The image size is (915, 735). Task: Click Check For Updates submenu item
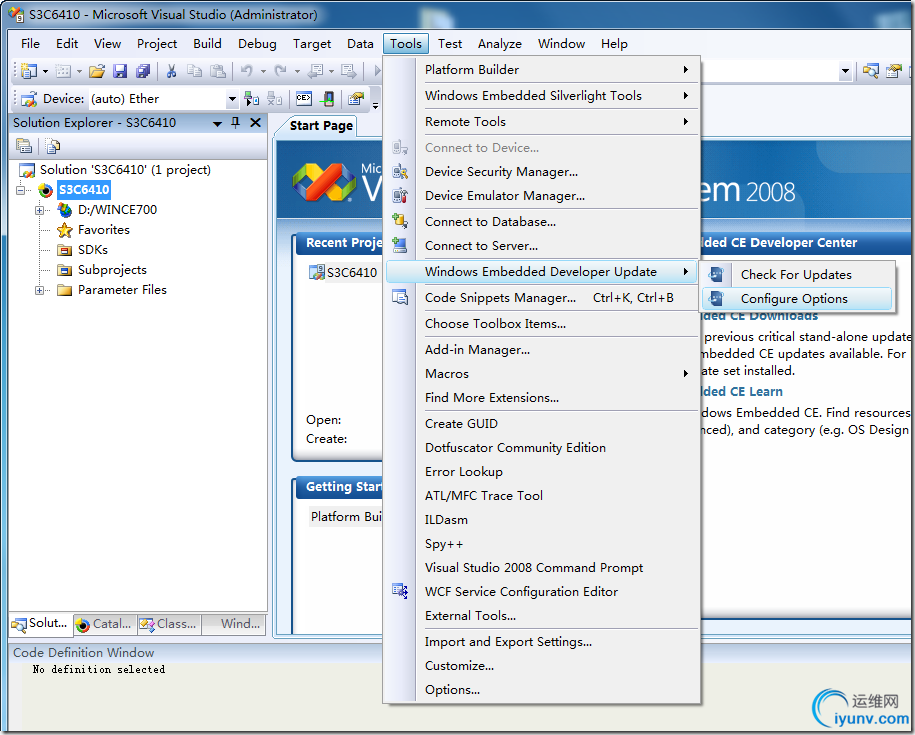click(797, 275)
